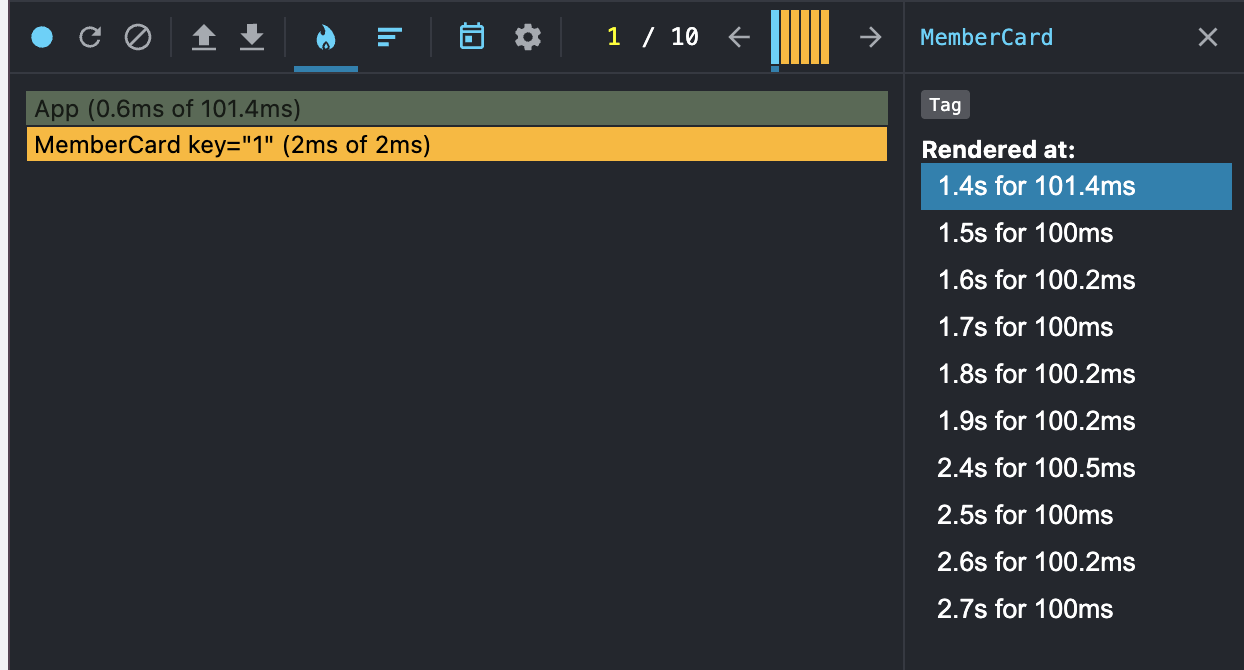Screen dimensions: 1244x670
Task: Select MemberCard key="1" flamegraph bar
Action: [457, 144]
